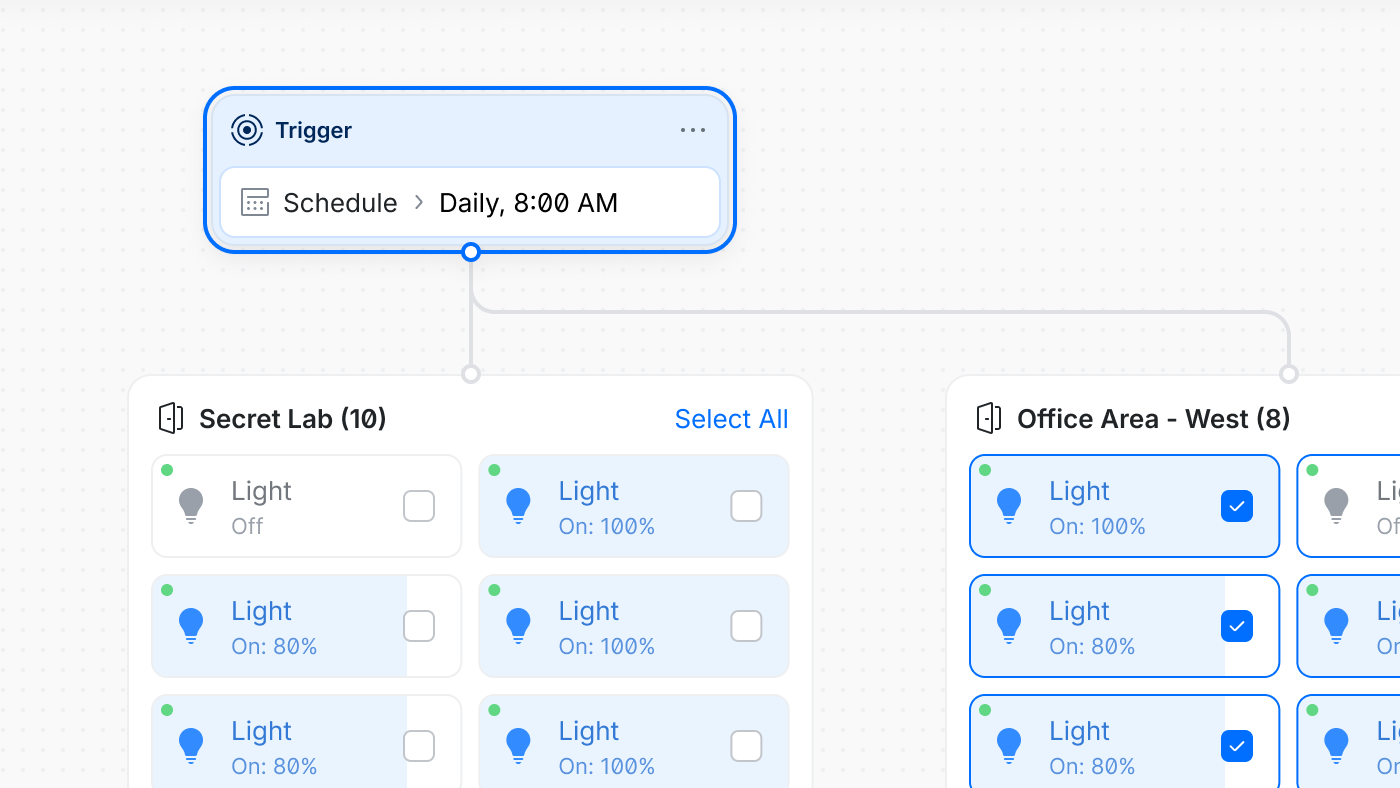
Task: Uncheck the first On: 80% light in Office Area - West
Action: pos(1237,626)
